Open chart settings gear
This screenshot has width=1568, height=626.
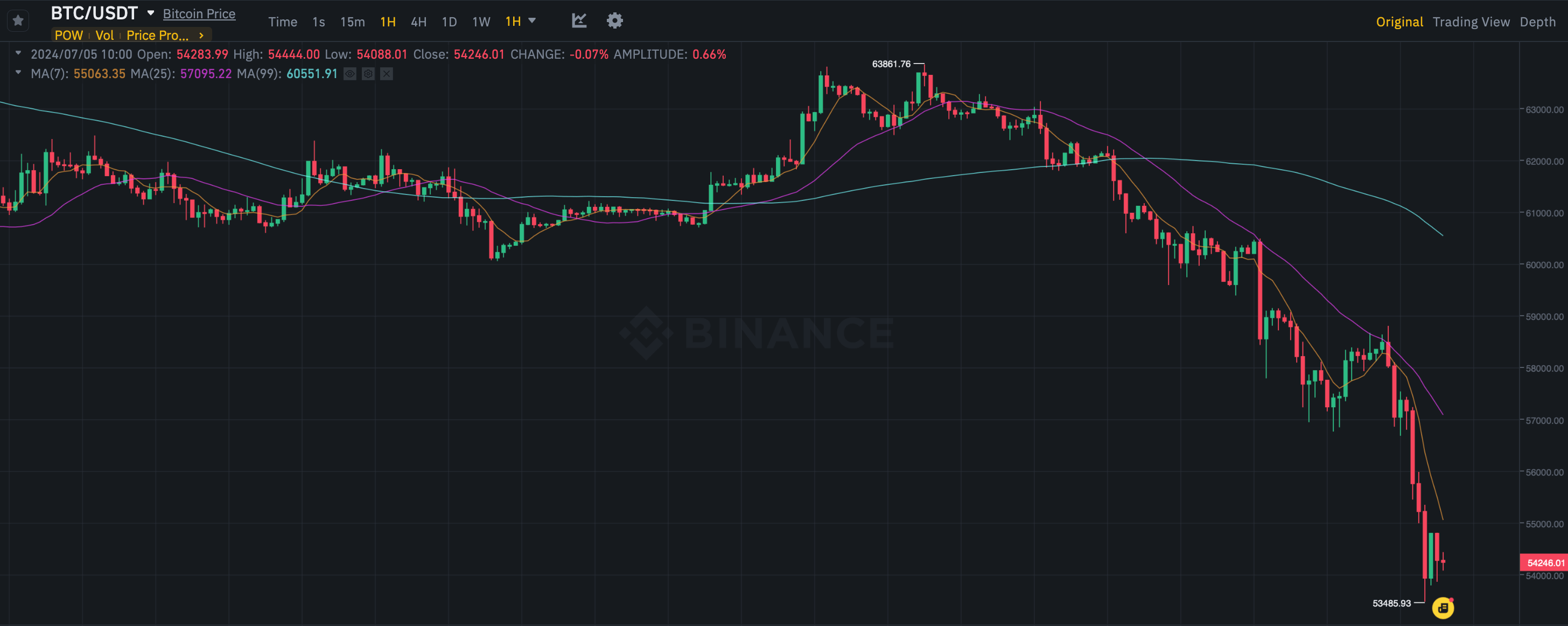615,20
